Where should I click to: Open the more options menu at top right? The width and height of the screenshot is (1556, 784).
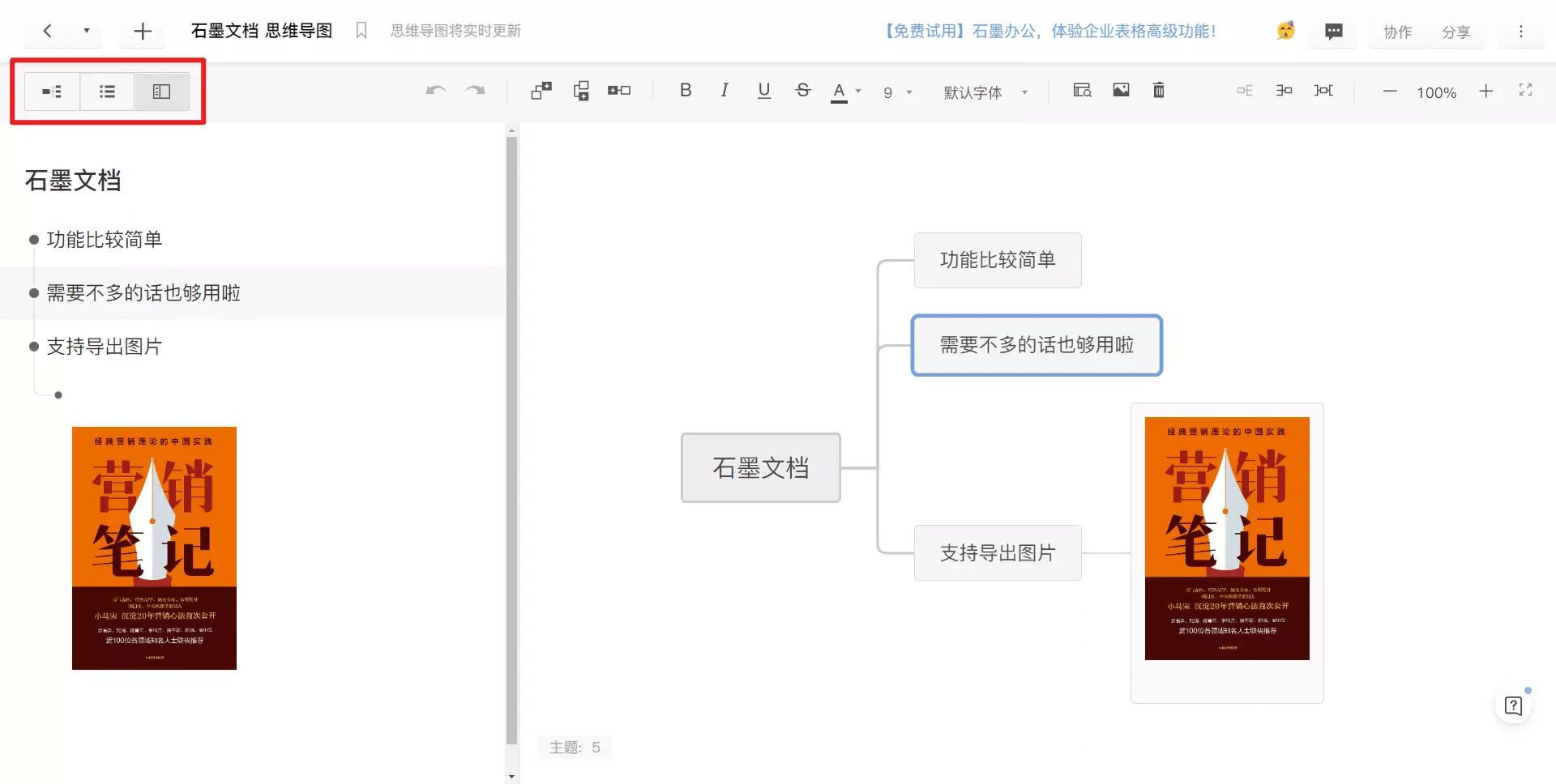coord(1523,32)
